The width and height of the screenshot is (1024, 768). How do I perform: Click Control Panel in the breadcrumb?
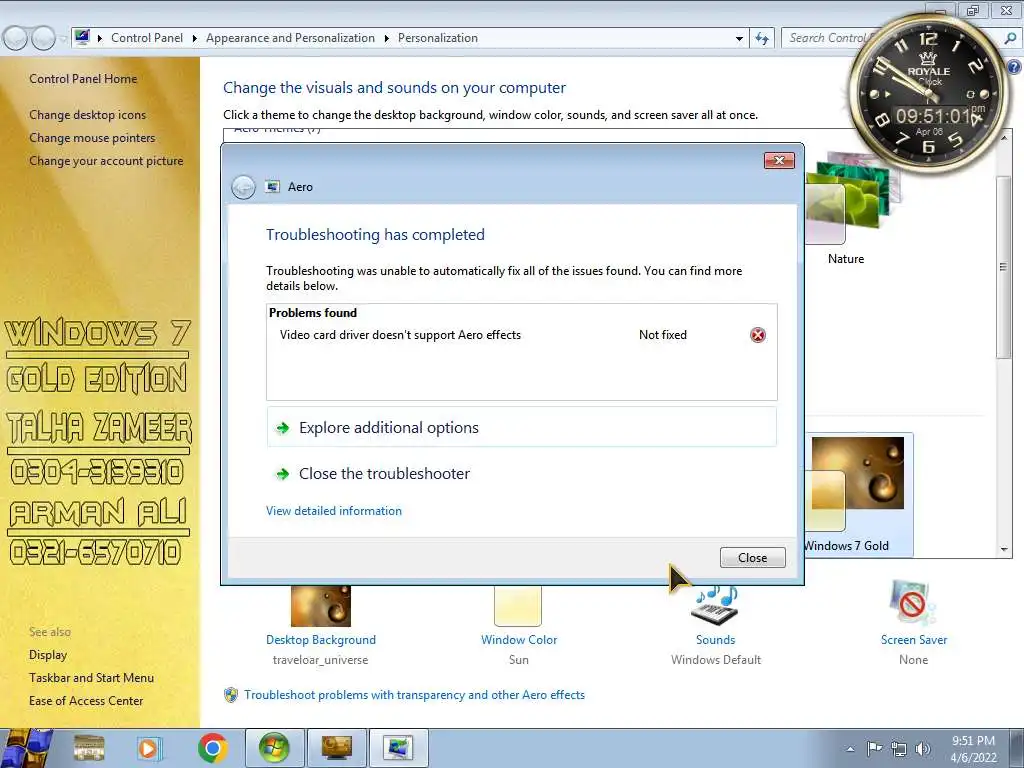click(x=147, y=38)
